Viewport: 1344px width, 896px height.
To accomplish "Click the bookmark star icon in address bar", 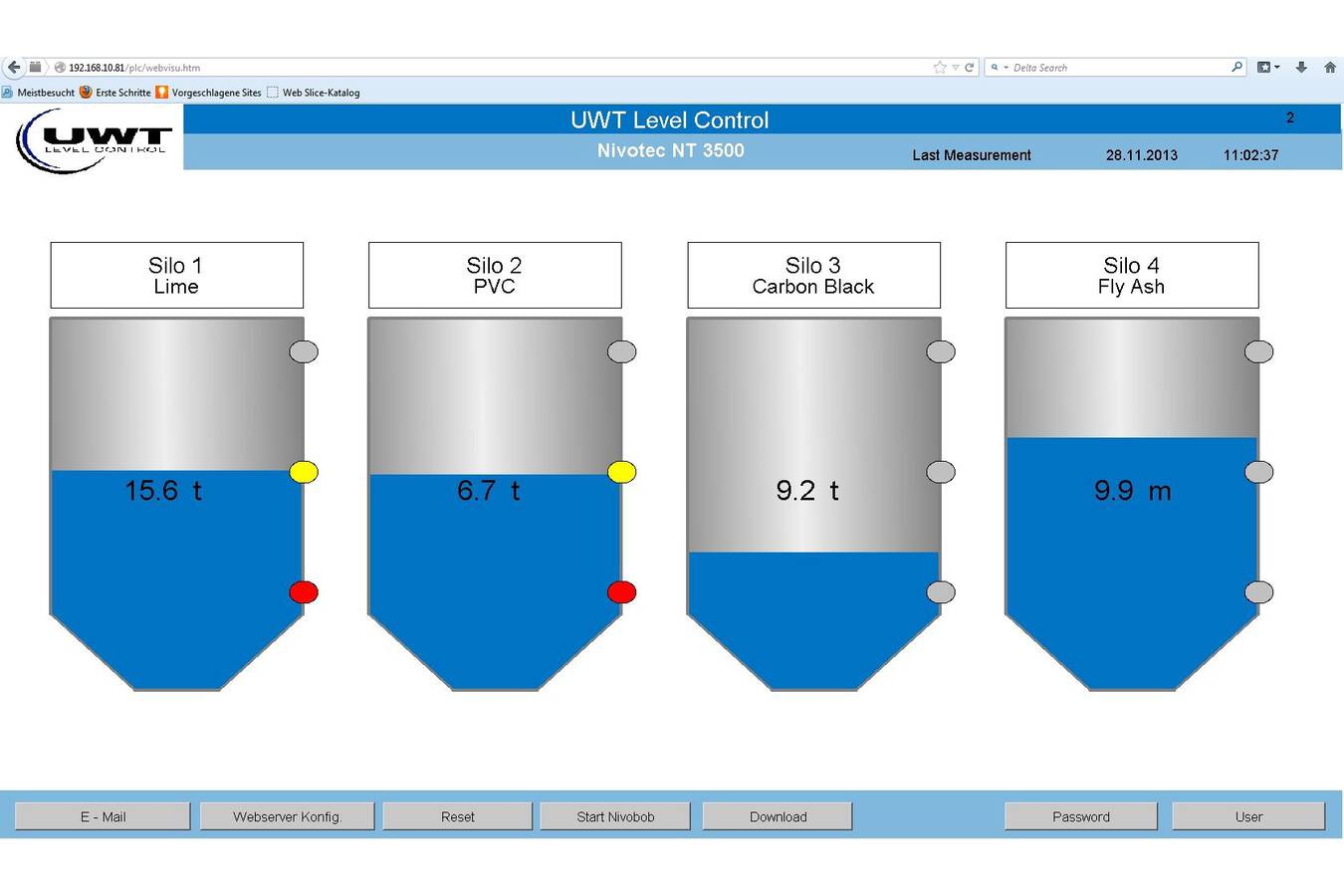I will point(939,68).
